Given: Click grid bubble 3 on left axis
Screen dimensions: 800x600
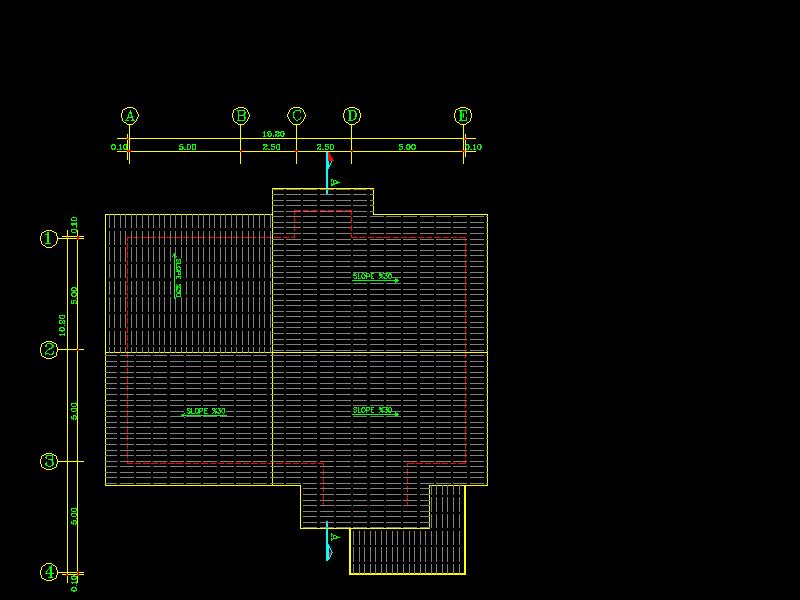Looking at the screenshot, I should pos(48,461).
